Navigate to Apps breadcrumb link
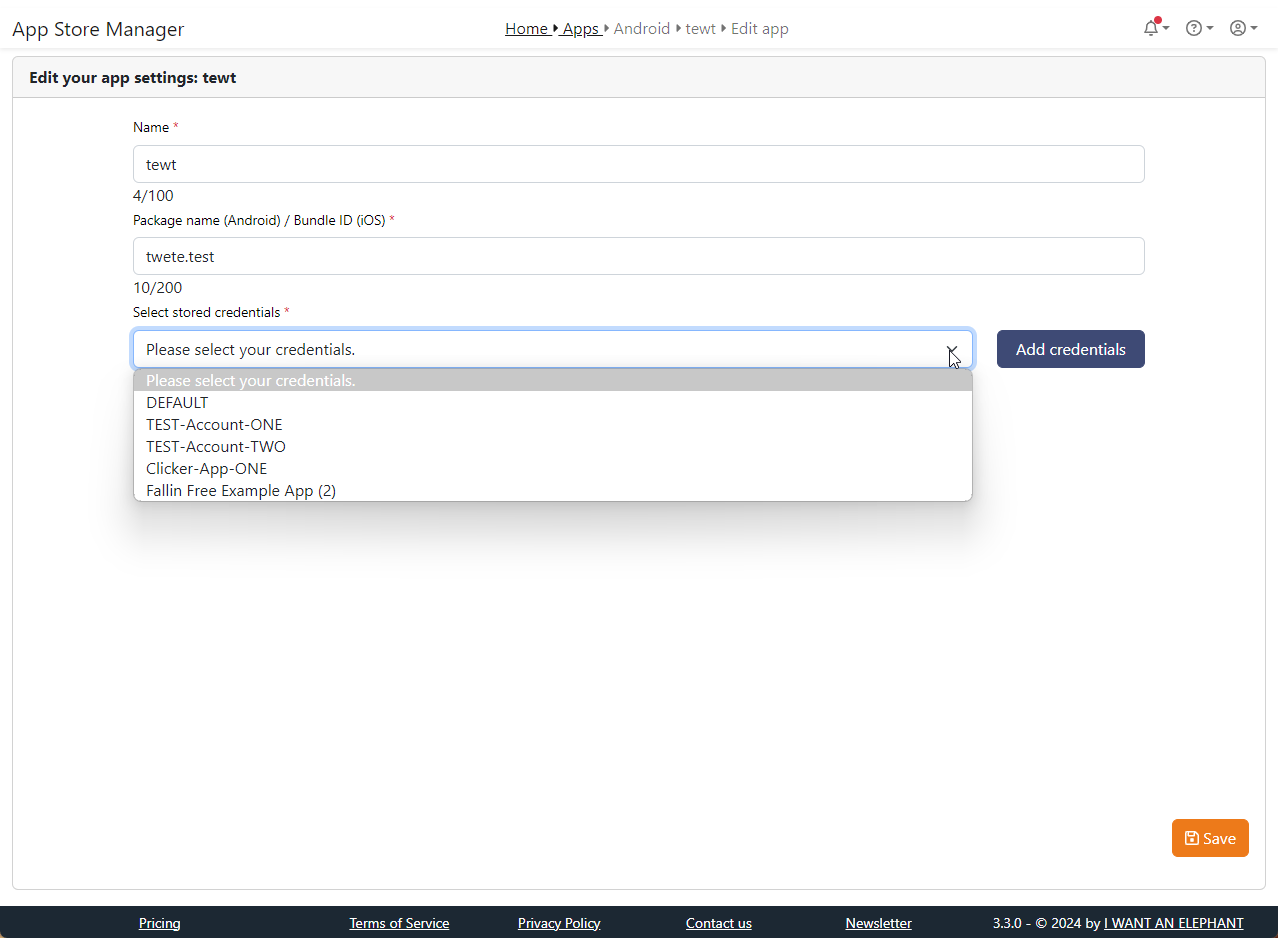Screen dimensions: 1278x938 pos(580,28)
